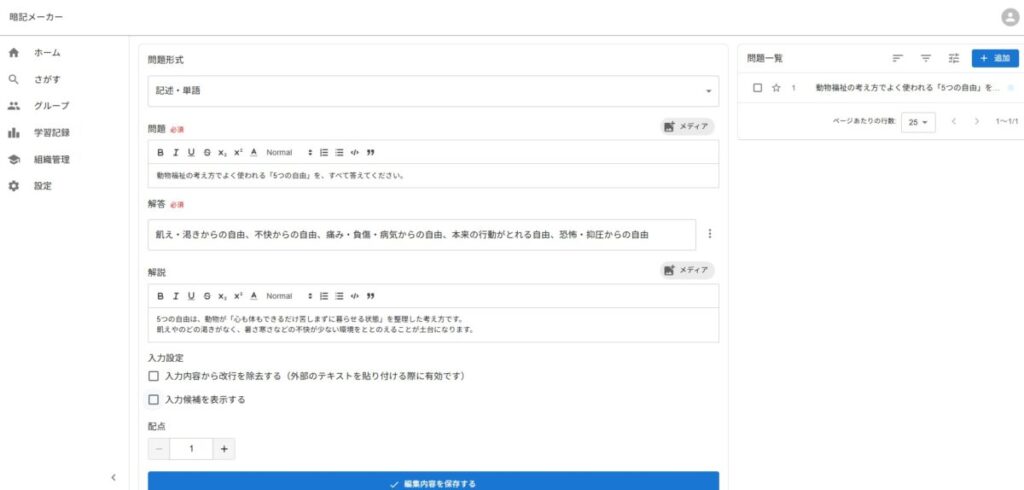Open the 解答 field three-dot menu
1024x490 pixels.
coord(710,234)
